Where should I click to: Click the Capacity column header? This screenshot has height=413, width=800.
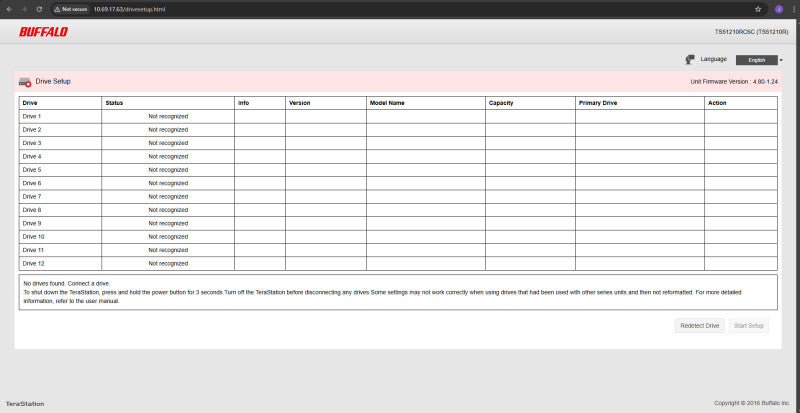click(x=530, y=103)
